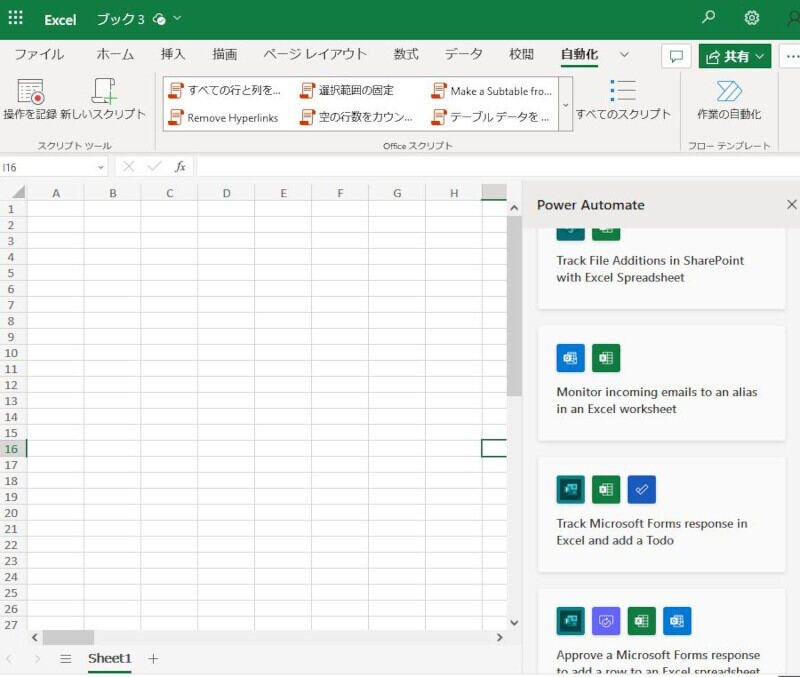800x677 pixels.
Task: Run the 選択範囲の固定 script
Action: pyautogui.click(x=347, y=90)
